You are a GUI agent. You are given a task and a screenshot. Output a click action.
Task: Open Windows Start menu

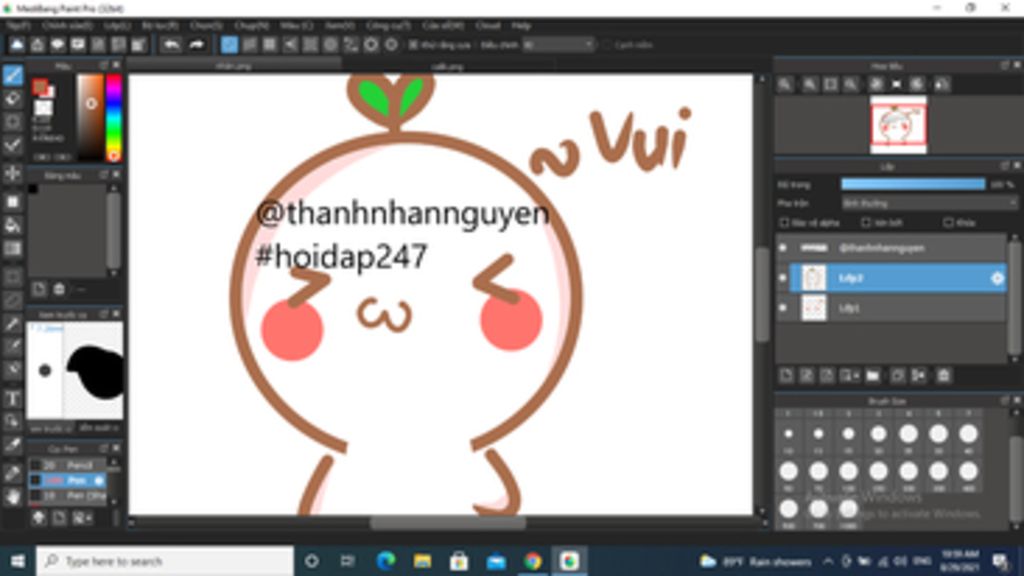(x=18, y=561)
